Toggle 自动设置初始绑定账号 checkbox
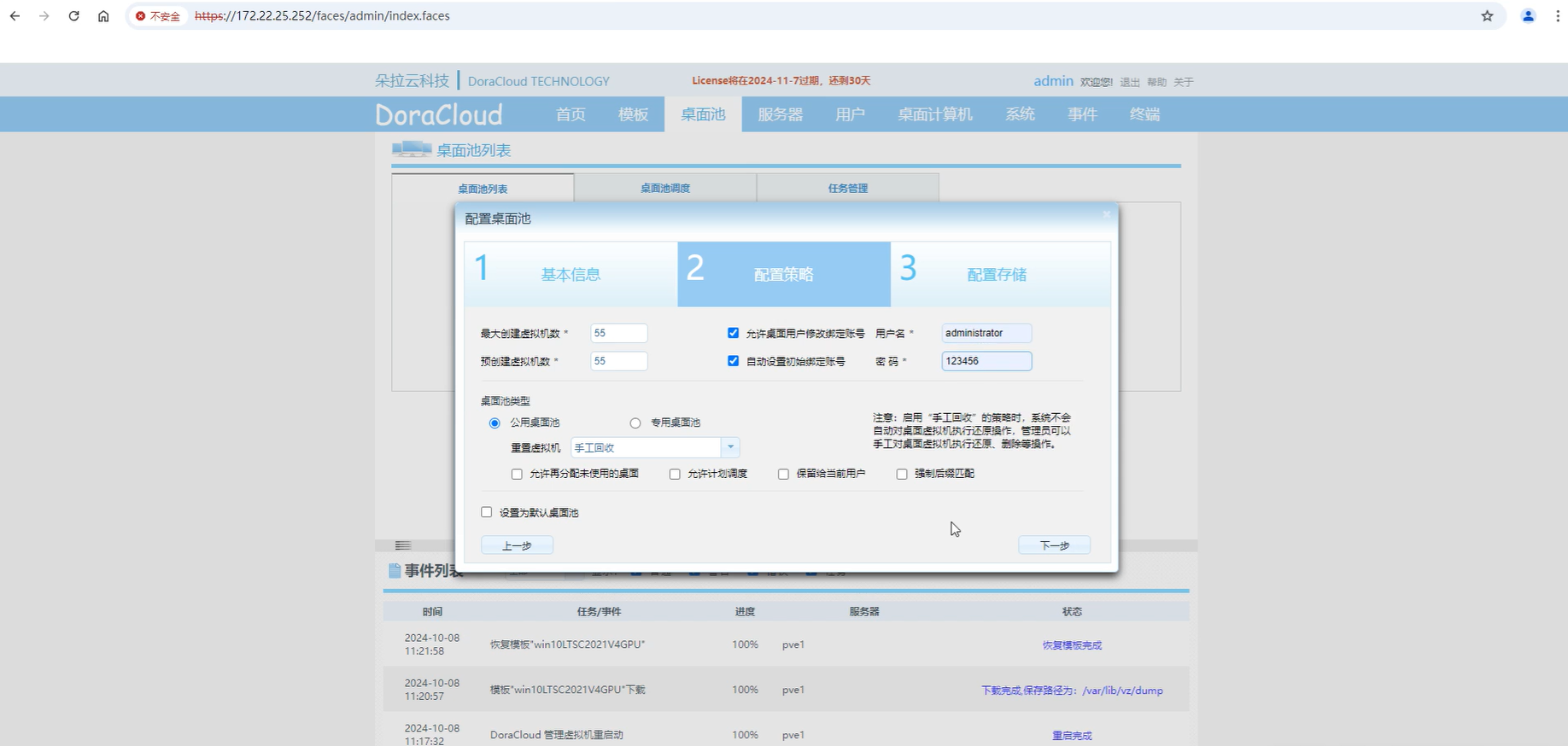1568x746 pixels. click(x=733, y=361)
